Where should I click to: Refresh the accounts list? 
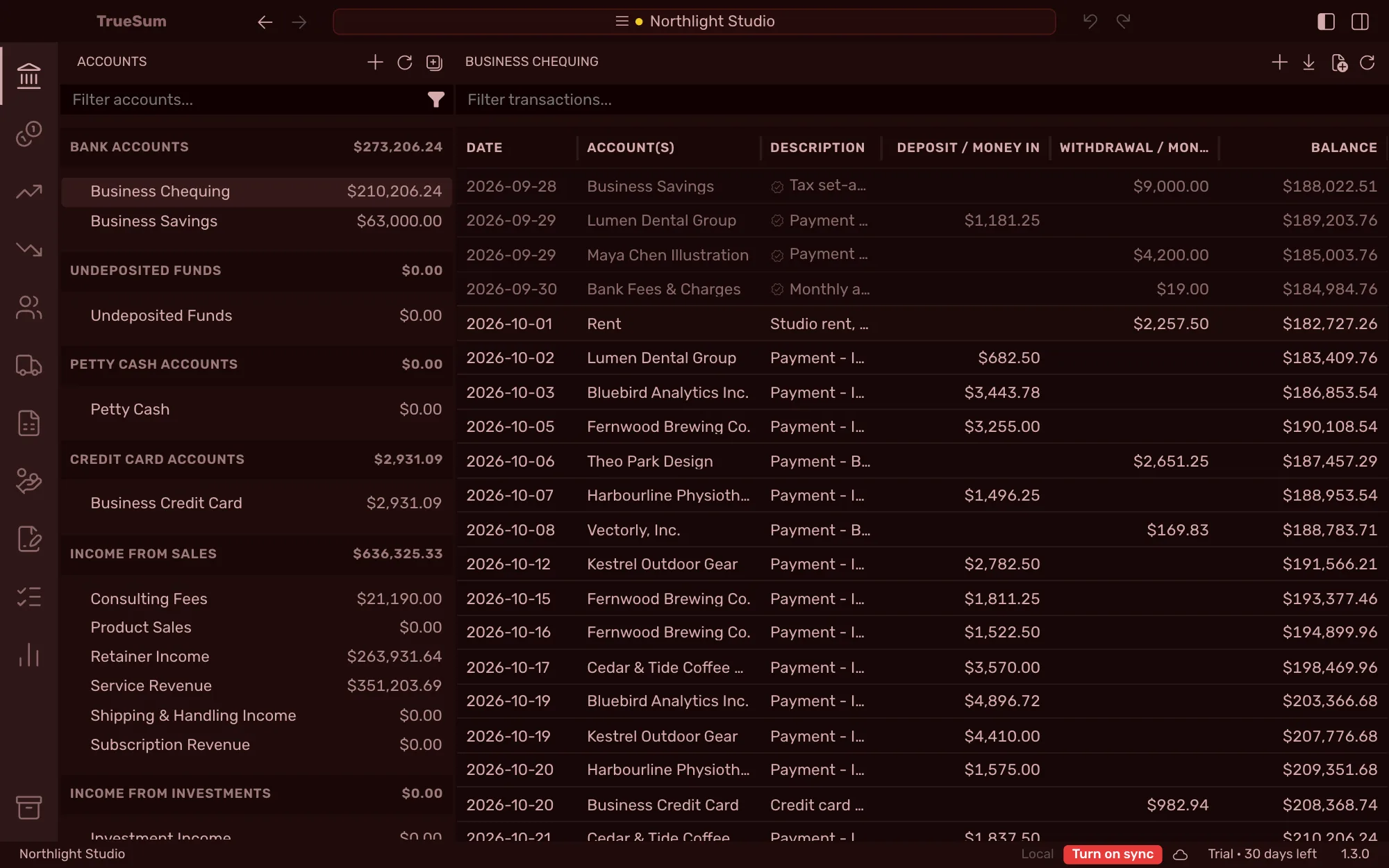(x=405, y=62)
